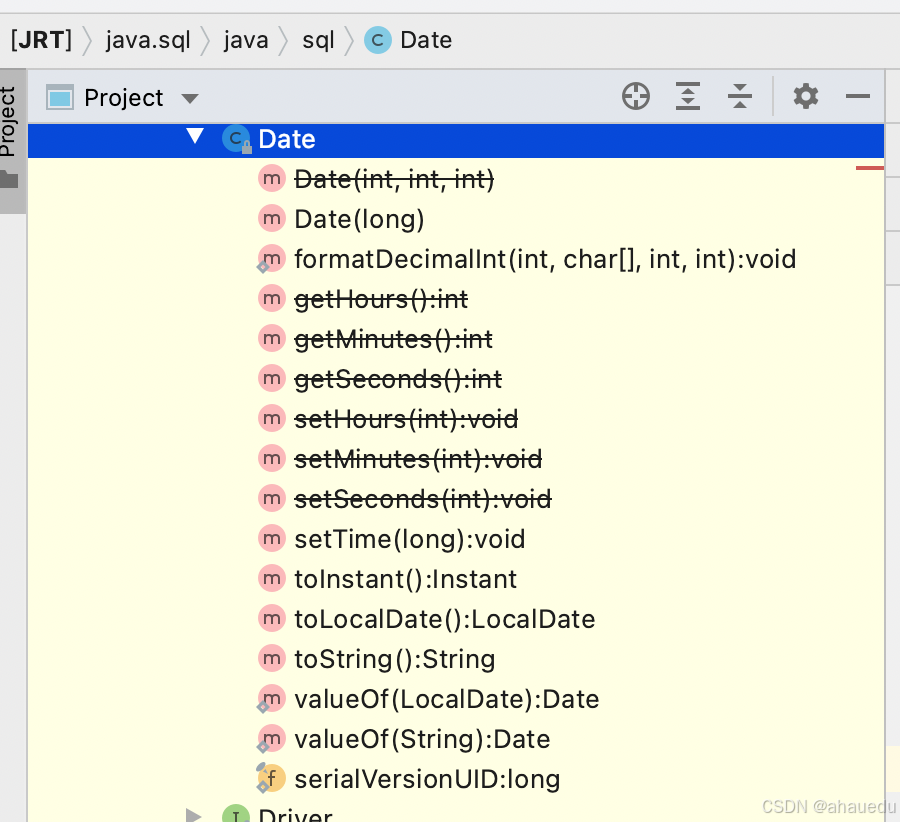Select the Date(long) method icon

coord(271,219)
